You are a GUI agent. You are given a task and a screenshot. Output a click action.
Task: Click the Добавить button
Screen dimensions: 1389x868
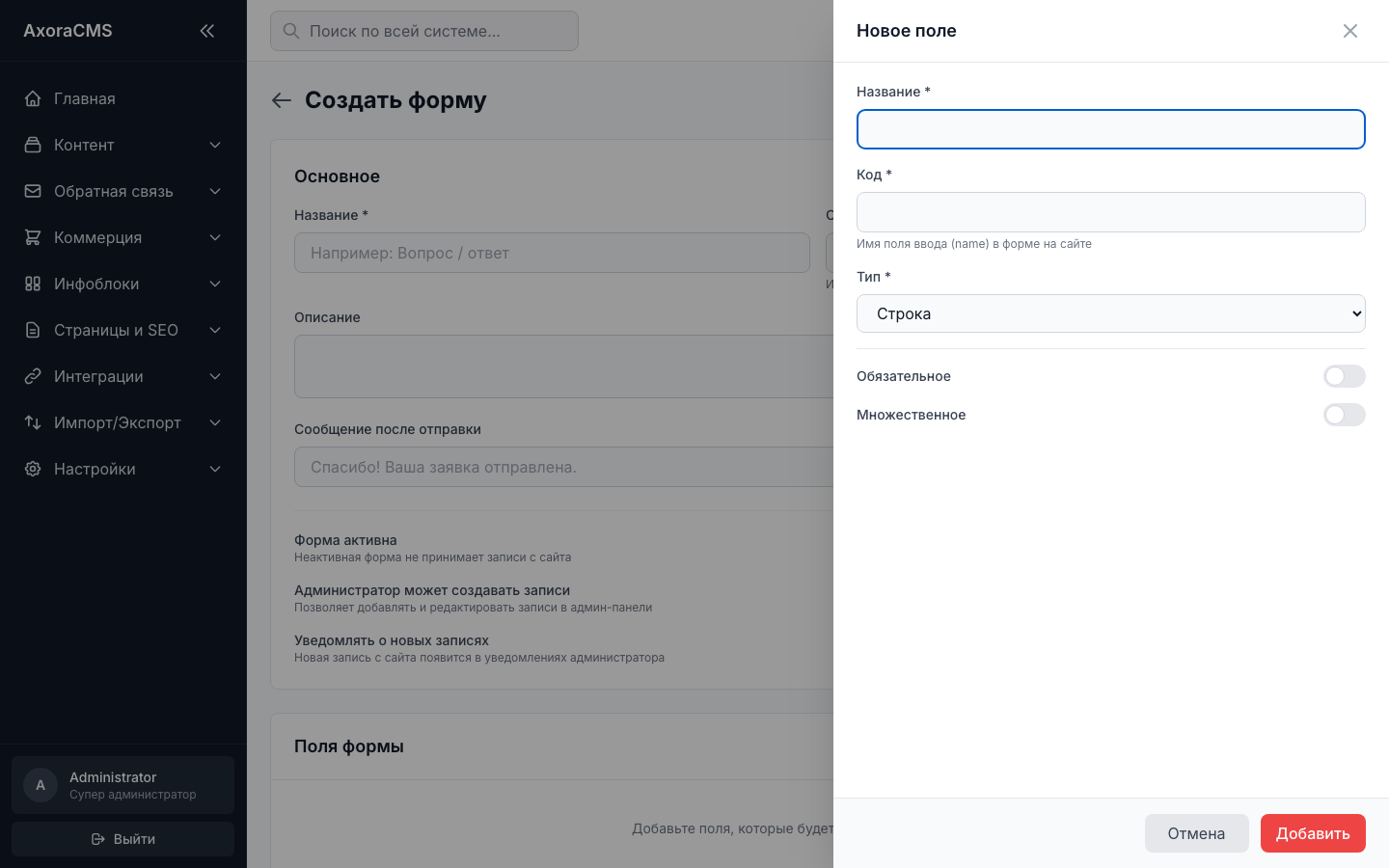tap(1313, 833)
